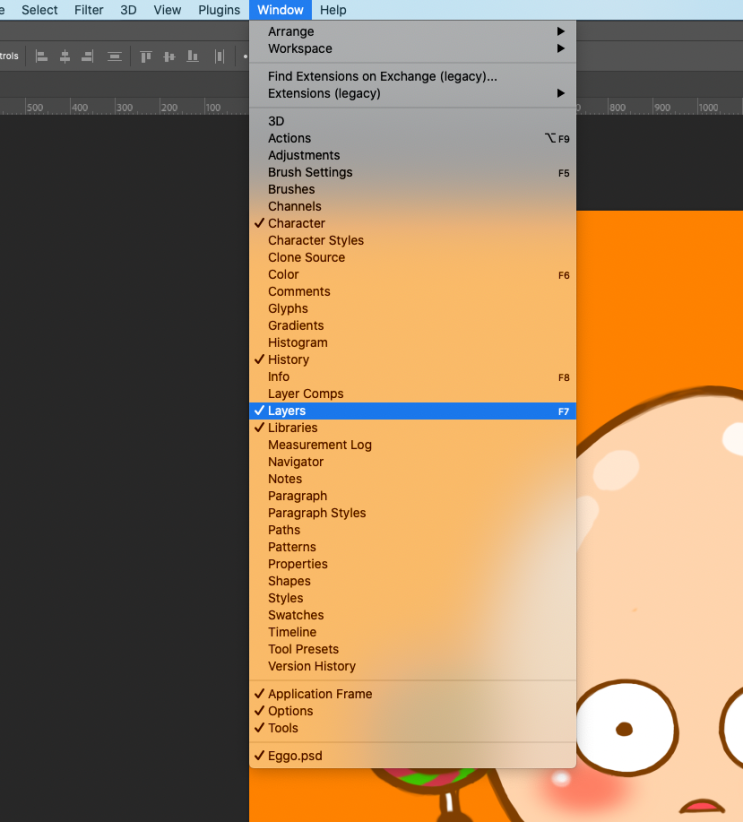
Task: Toggle off the History panel
Action: [x=412, y=360]
